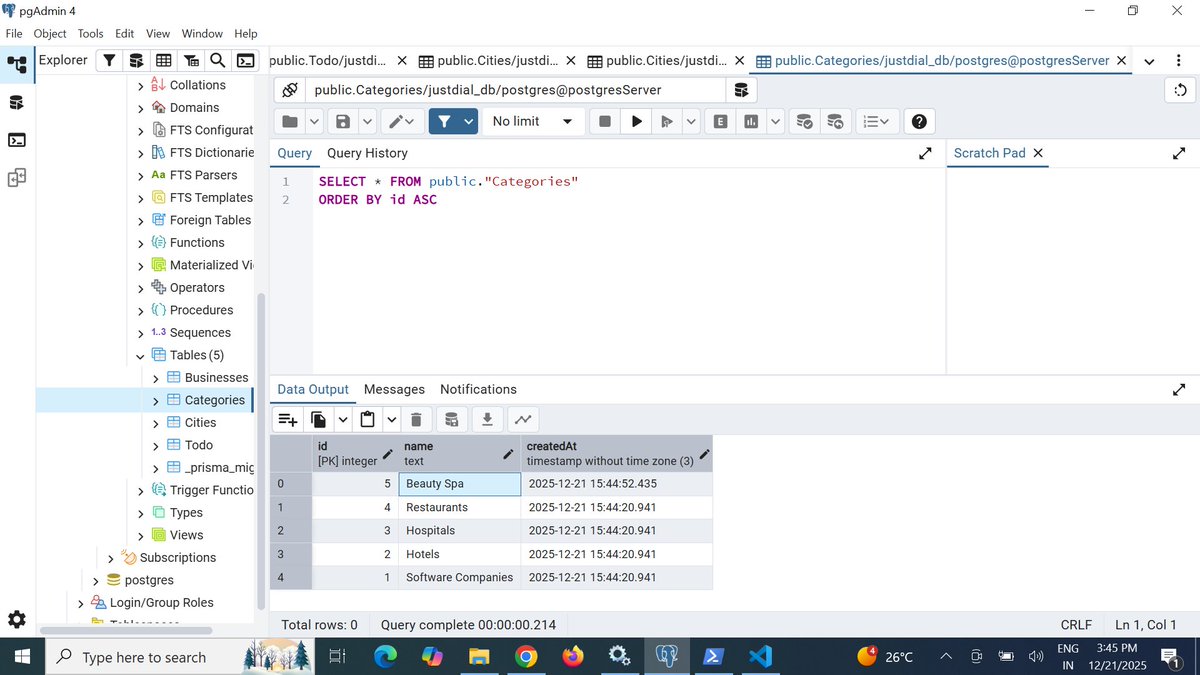Click the Open File folder icon
The width and height of the screenshot is (1200, 675).
tap(290, 121)
